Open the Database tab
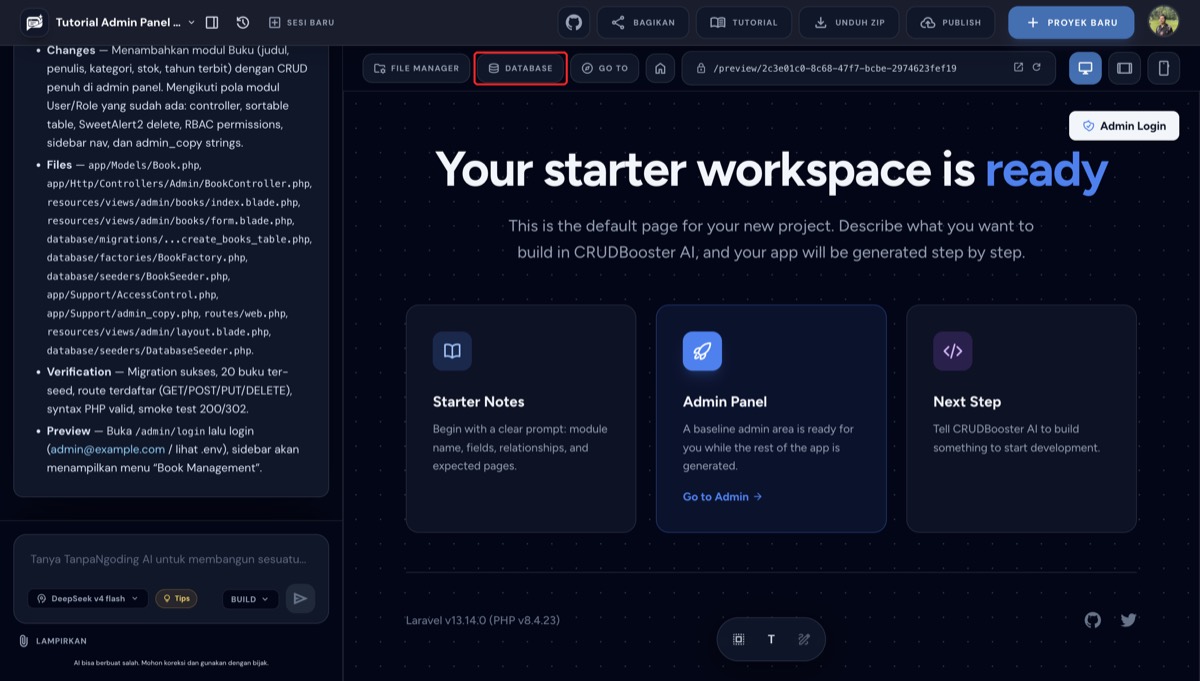This screenshot has width=1200, height=681. (x=520, y=68)
